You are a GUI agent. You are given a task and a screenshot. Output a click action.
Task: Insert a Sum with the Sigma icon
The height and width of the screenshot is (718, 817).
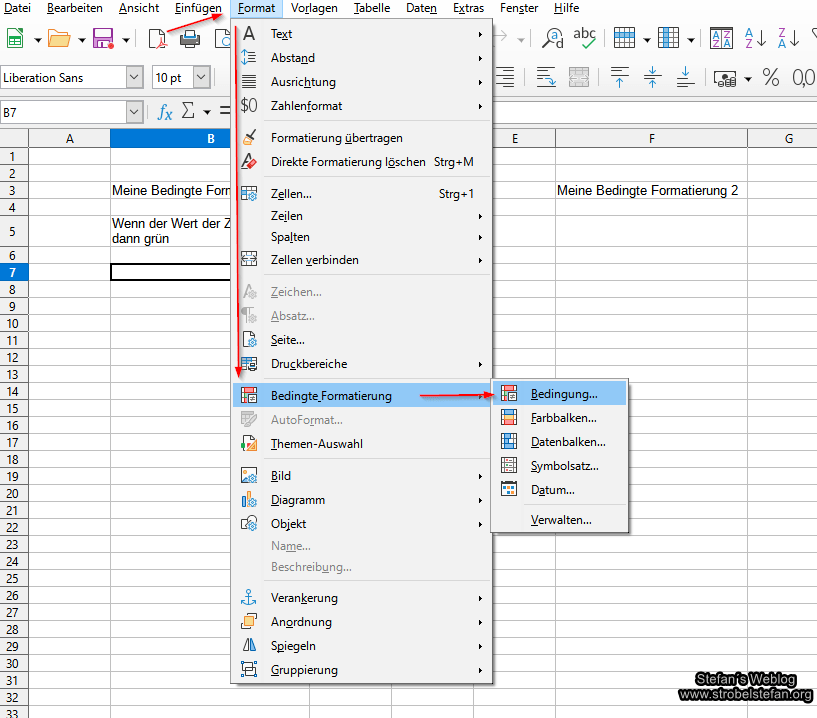(x=187, y=112)
